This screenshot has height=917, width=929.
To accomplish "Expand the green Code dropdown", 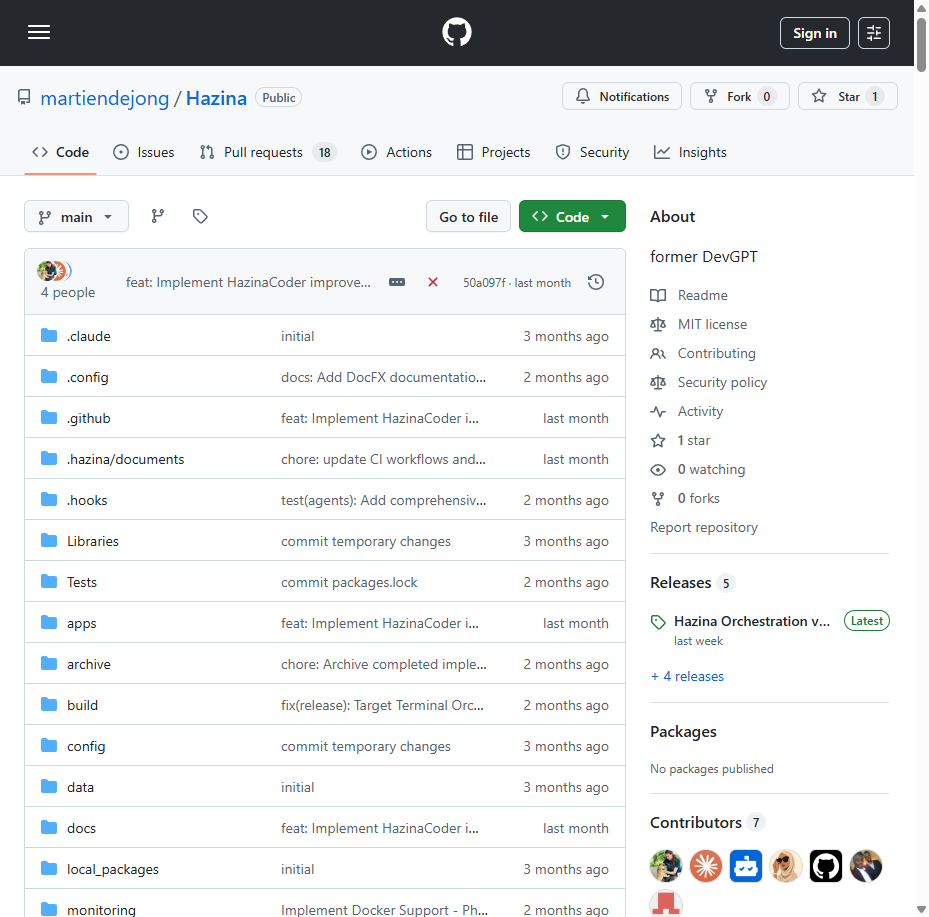I will [x=572, y=217].
